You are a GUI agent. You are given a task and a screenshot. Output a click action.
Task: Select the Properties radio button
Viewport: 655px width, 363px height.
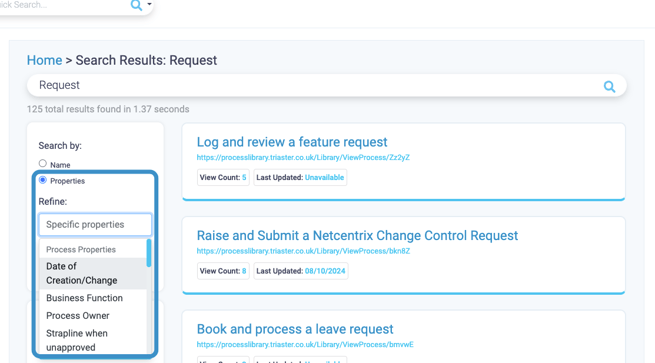[43, 180]
